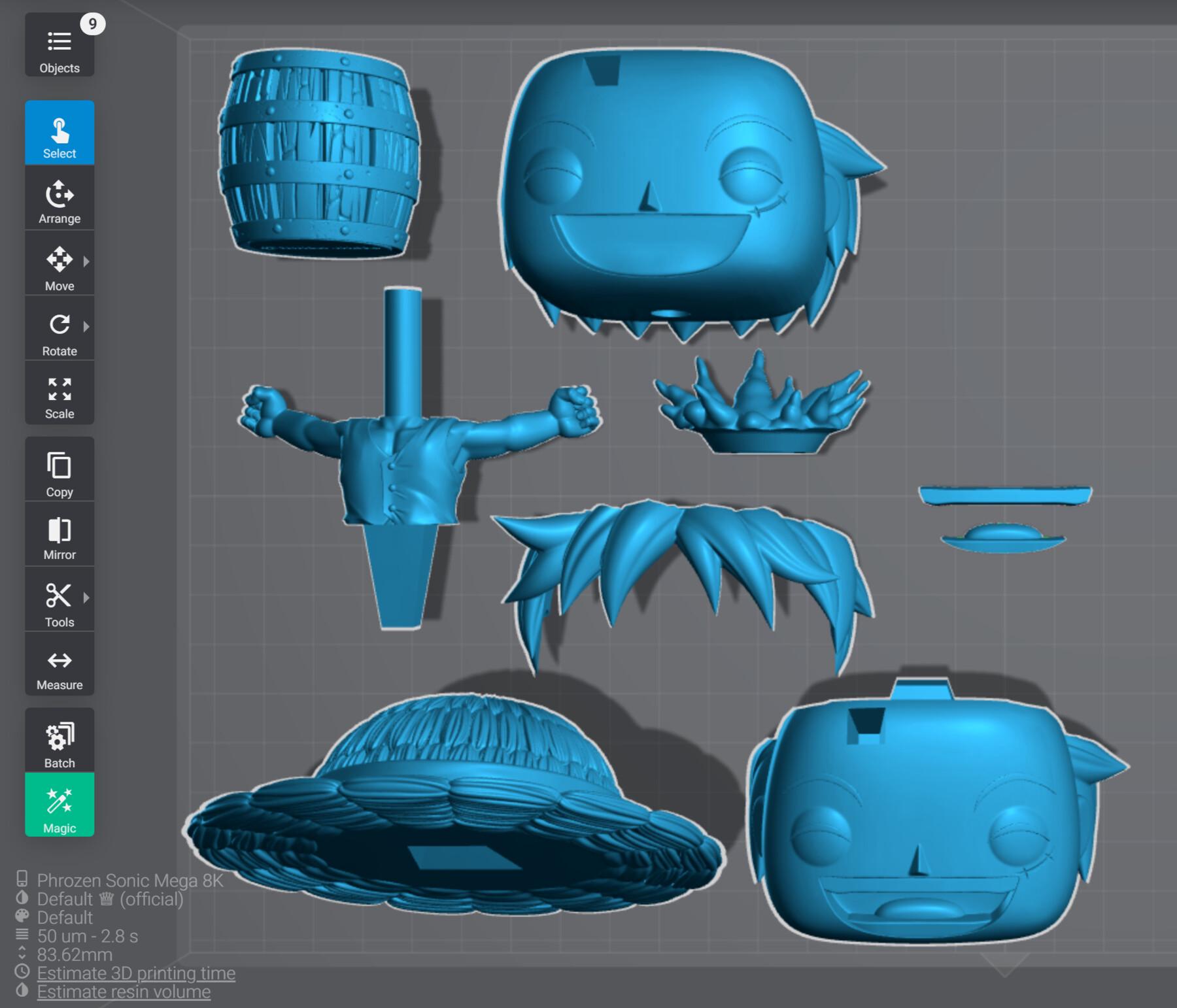Activate the Select tool

coord(60,133)
